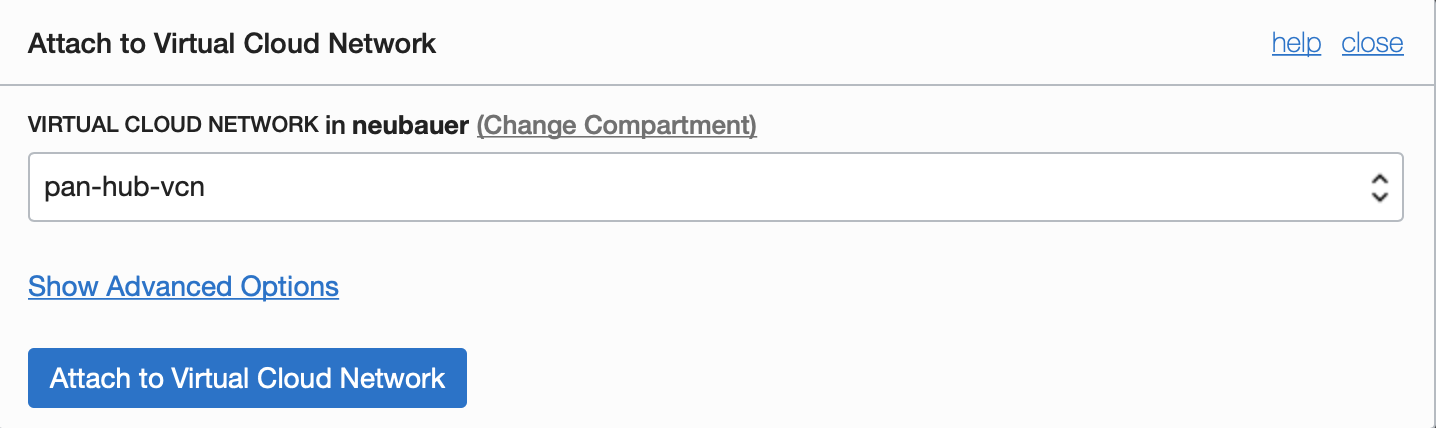The height and width of the screenshot is (428, 1436).
Task: Click the neubauer compartment name
Action: [410, 125]
